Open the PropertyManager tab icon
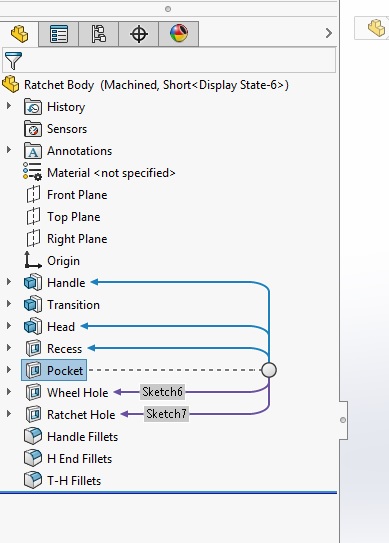The height and width of the screenshot is (543, 389). (x=59, y=34)
